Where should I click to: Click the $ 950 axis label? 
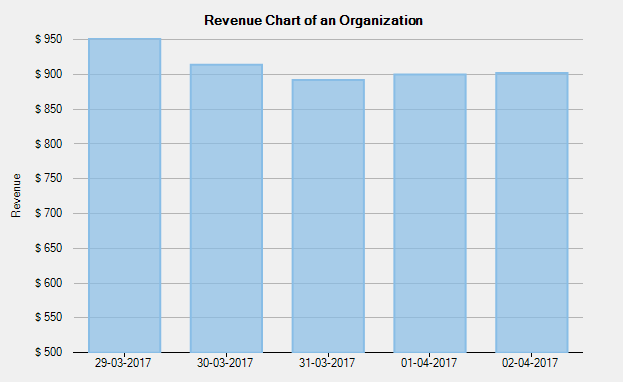pos(48,39)
